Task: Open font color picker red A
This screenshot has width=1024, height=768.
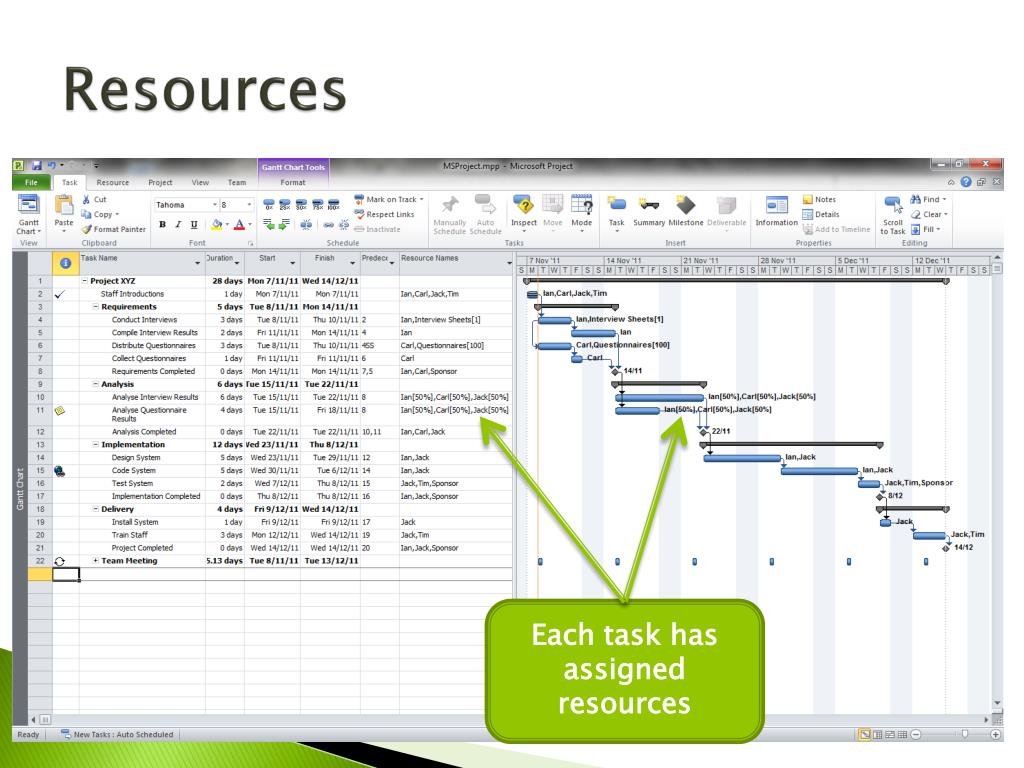Action: click(x=239, y=225)
